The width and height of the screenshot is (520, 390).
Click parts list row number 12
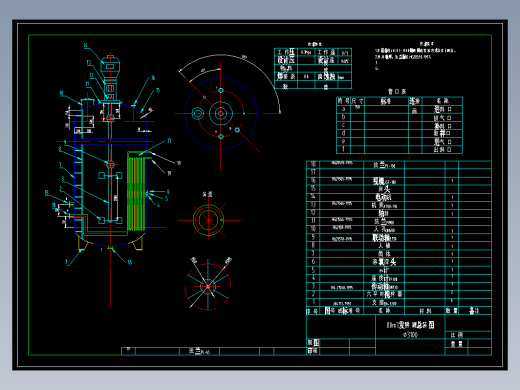(x=399, y=213)
